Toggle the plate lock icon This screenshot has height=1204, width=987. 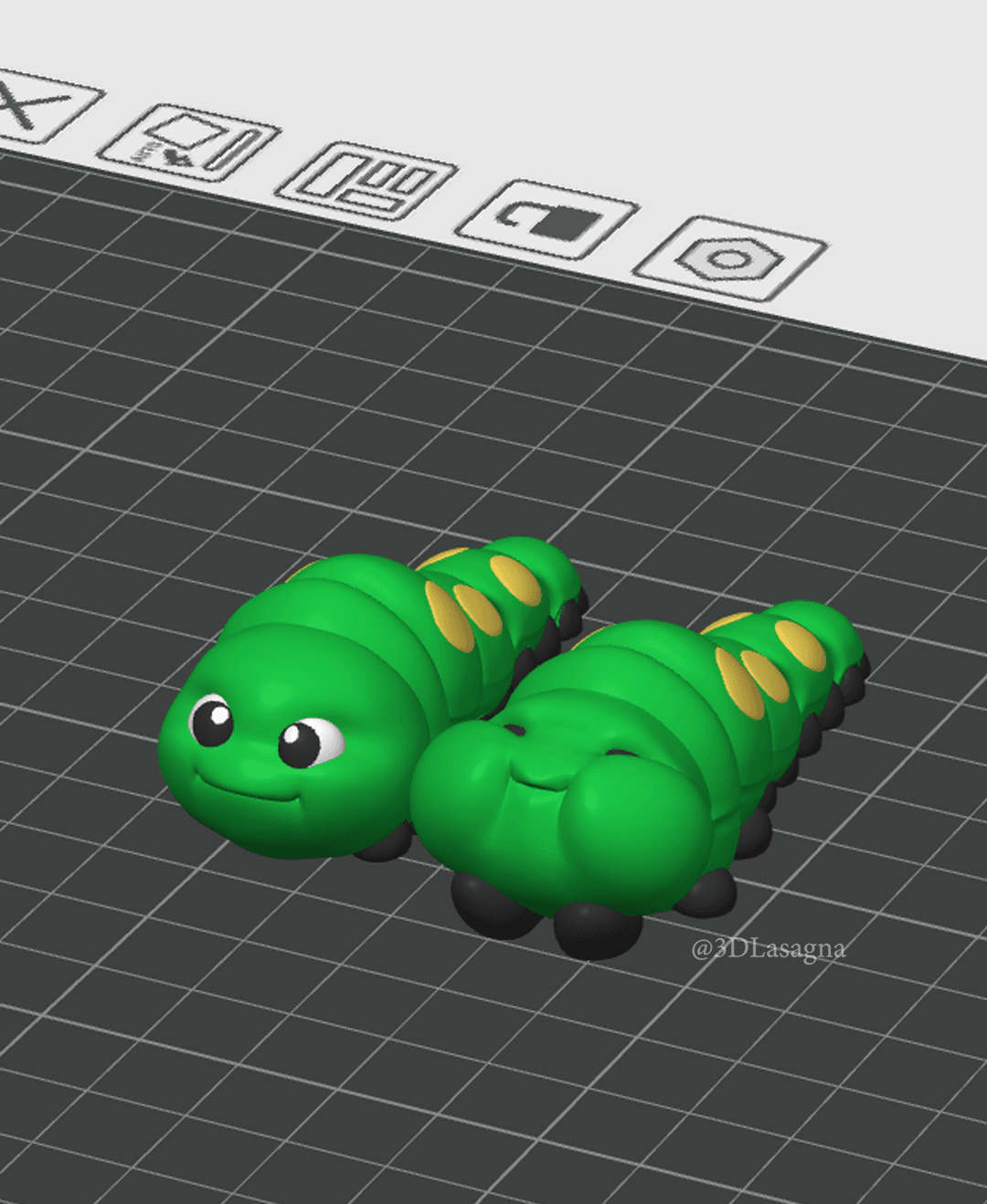point(547,219)
